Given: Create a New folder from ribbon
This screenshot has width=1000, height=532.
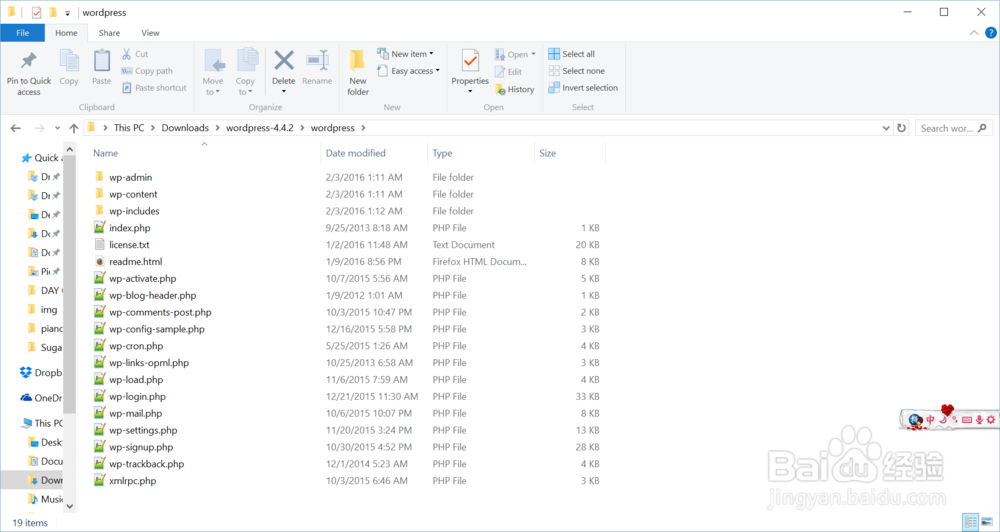Looking at the screenshot, I should point(358,72).
